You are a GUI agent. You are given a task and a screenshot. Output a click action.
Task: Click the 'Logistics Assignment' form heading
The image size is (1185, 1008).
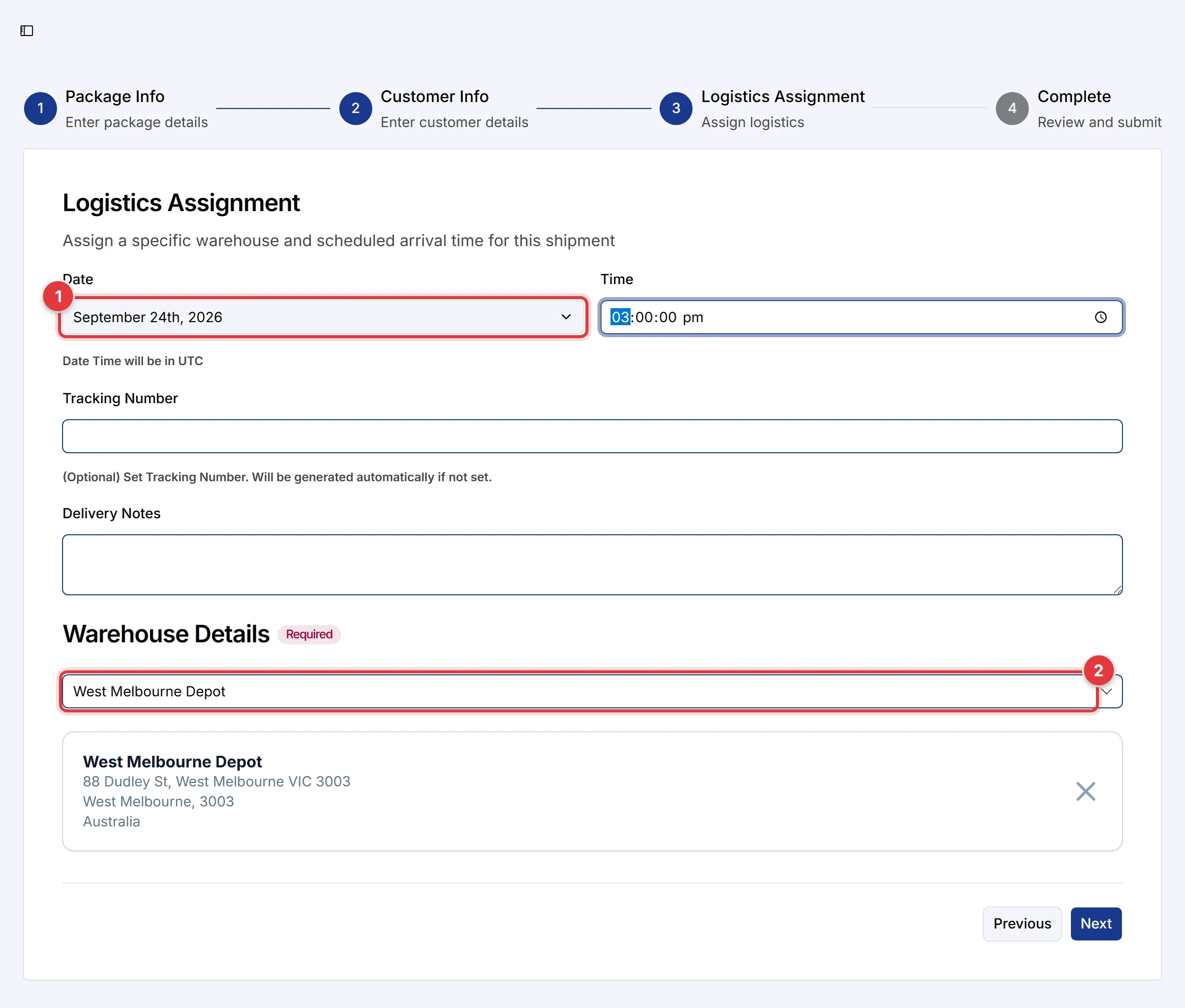181,203
